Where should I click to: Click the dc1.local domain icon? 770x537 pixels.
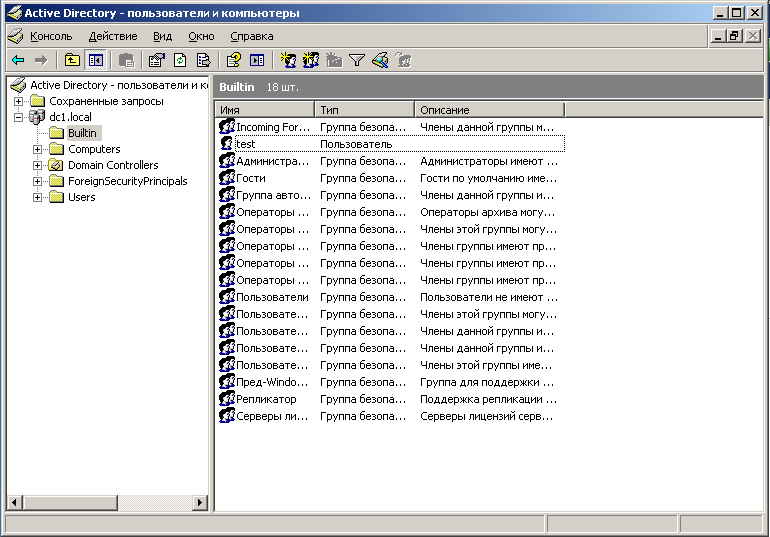(37, 117)
